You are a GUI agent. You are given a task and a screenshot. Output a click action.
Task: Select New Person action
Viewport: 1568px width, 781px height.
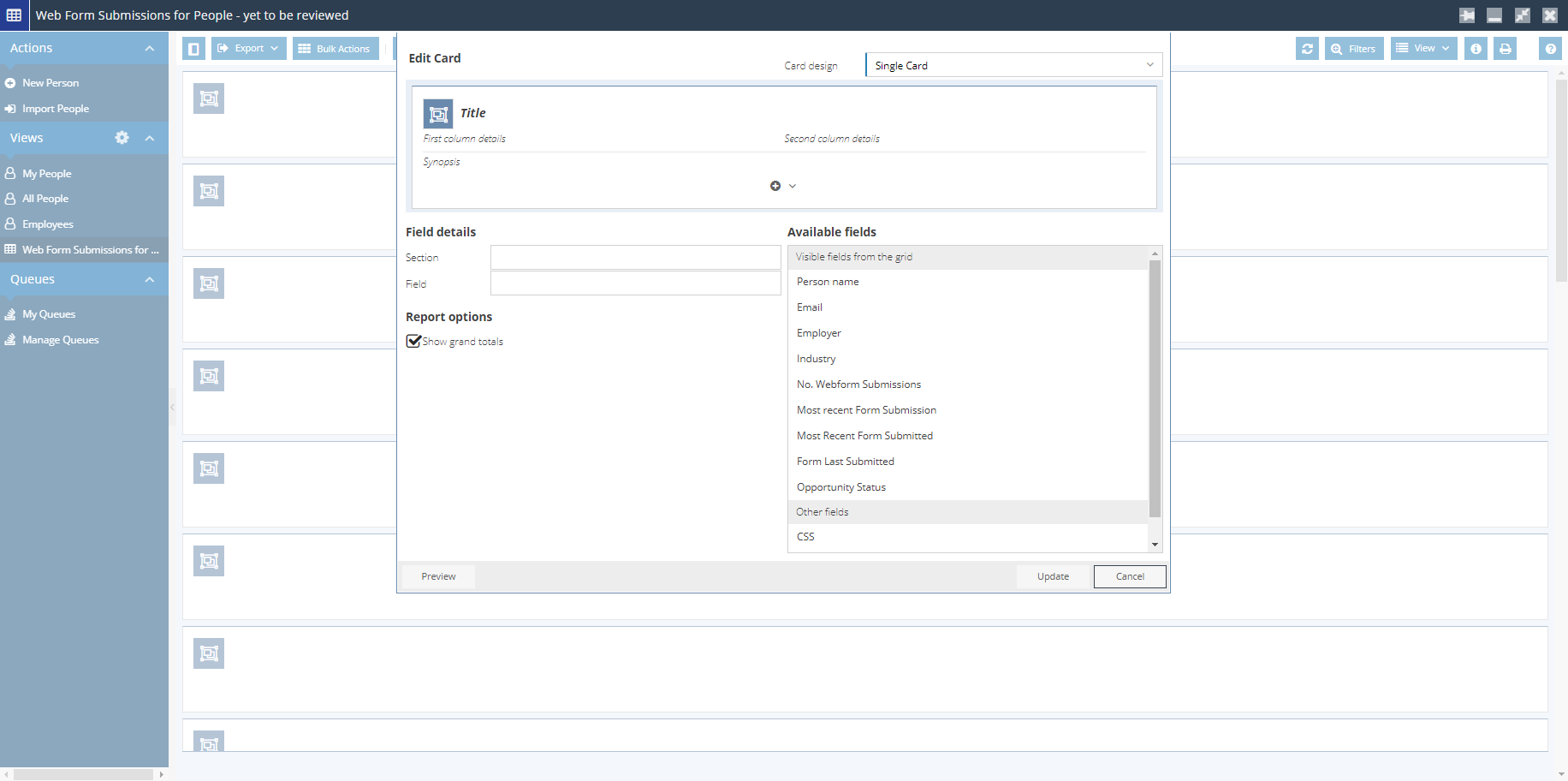click(x=50, y=83)
